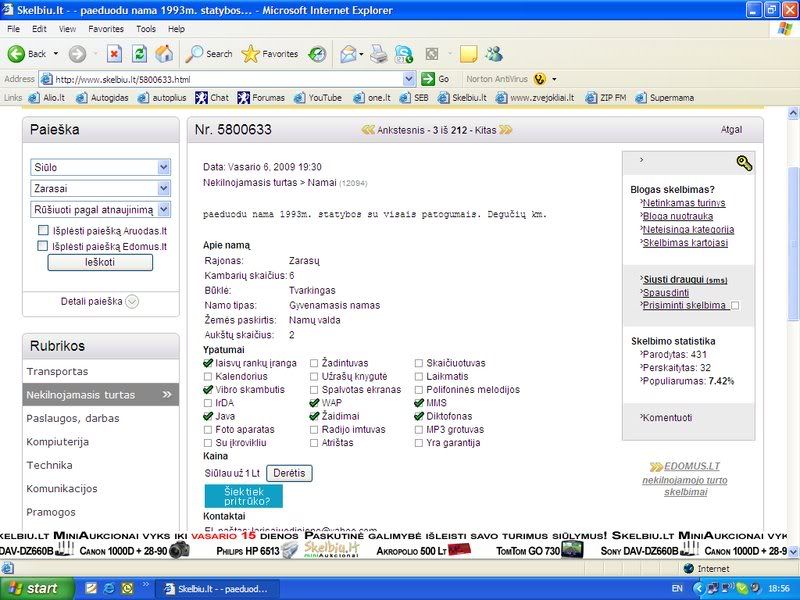Viewport: 800px width, 600px height.
Task: Click the Skype toolbar icon
Action: point(405,54)
